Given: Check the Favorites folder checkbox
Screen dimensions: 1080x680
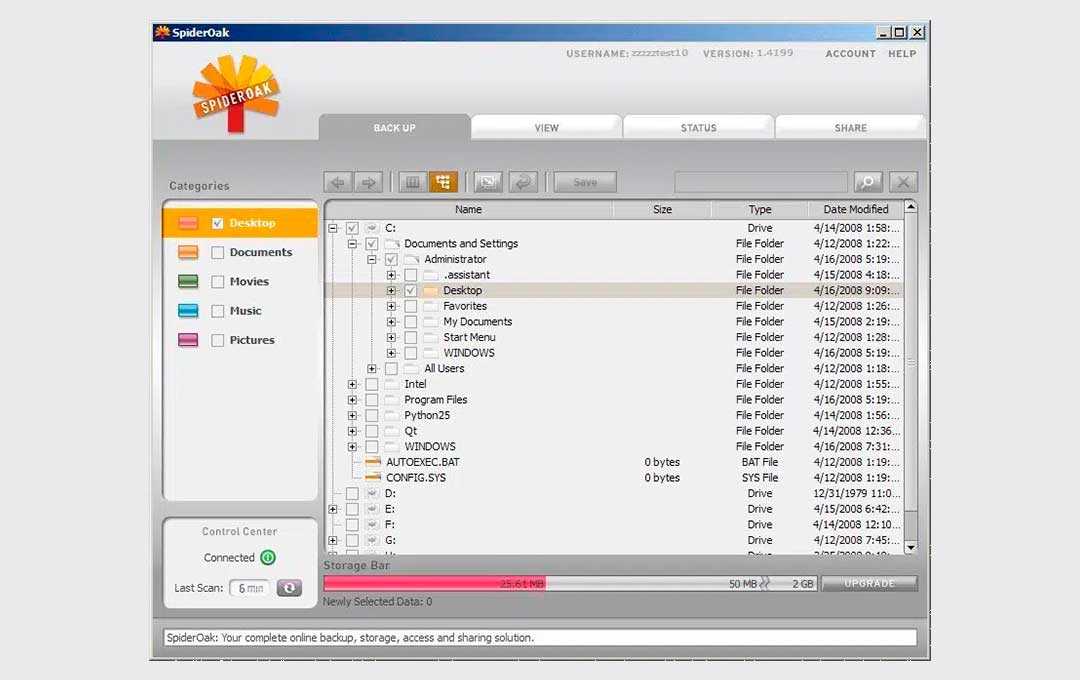Looking at the screenshot, I should point(411,306).
